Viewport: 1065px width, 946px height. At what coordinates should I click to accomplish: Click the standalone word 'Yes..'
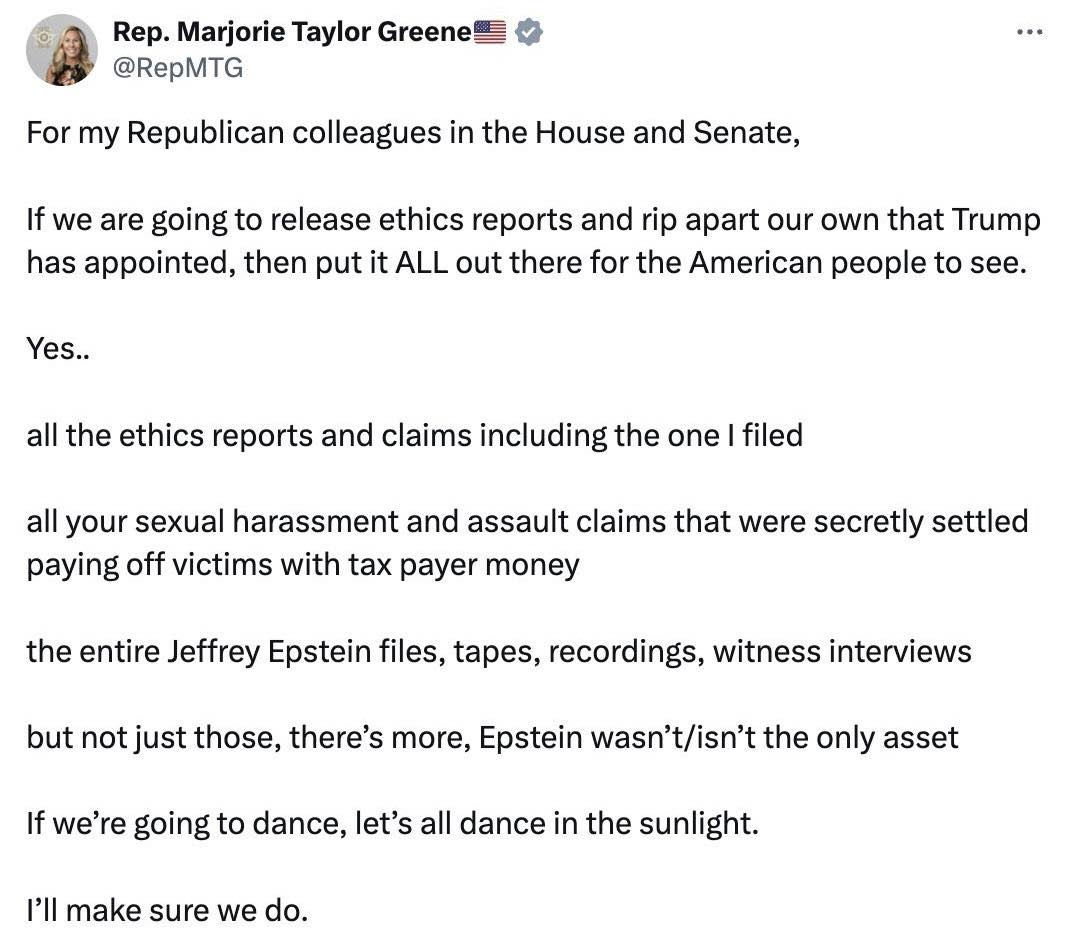point(53,349)
